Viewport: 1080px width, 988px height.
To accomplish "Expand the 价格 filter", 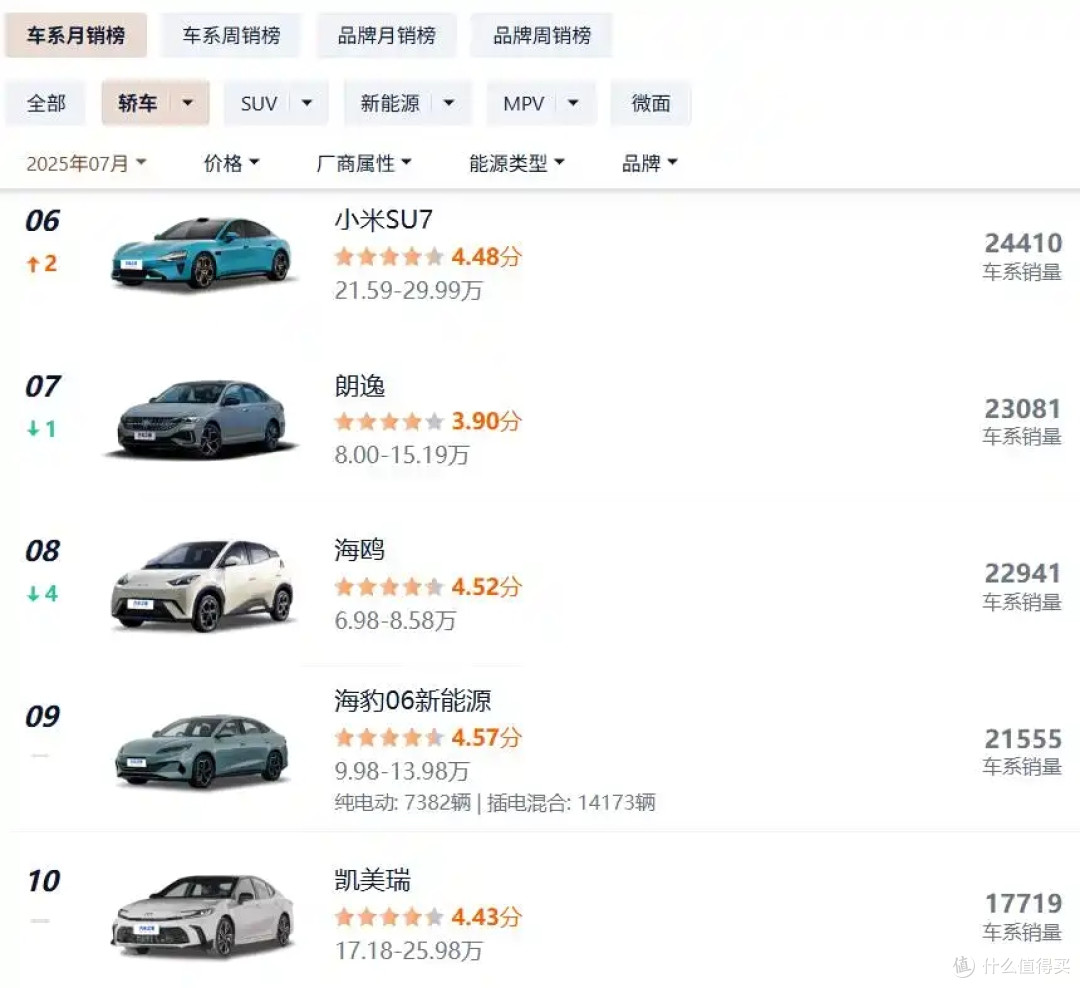I will point(231,163).
